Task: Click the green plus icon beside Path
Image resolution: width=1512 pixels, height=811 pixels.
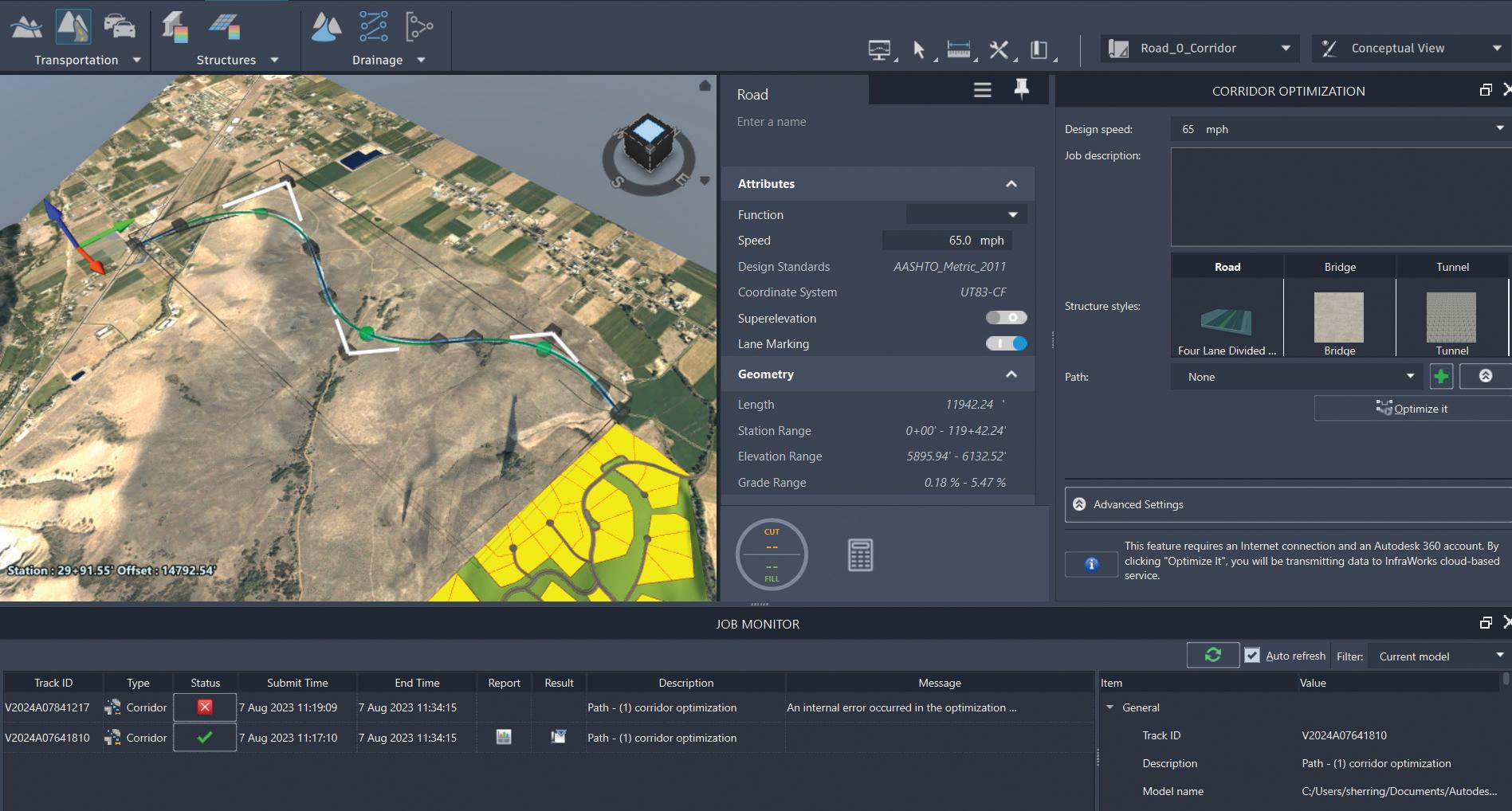Action: (1440, 376)
